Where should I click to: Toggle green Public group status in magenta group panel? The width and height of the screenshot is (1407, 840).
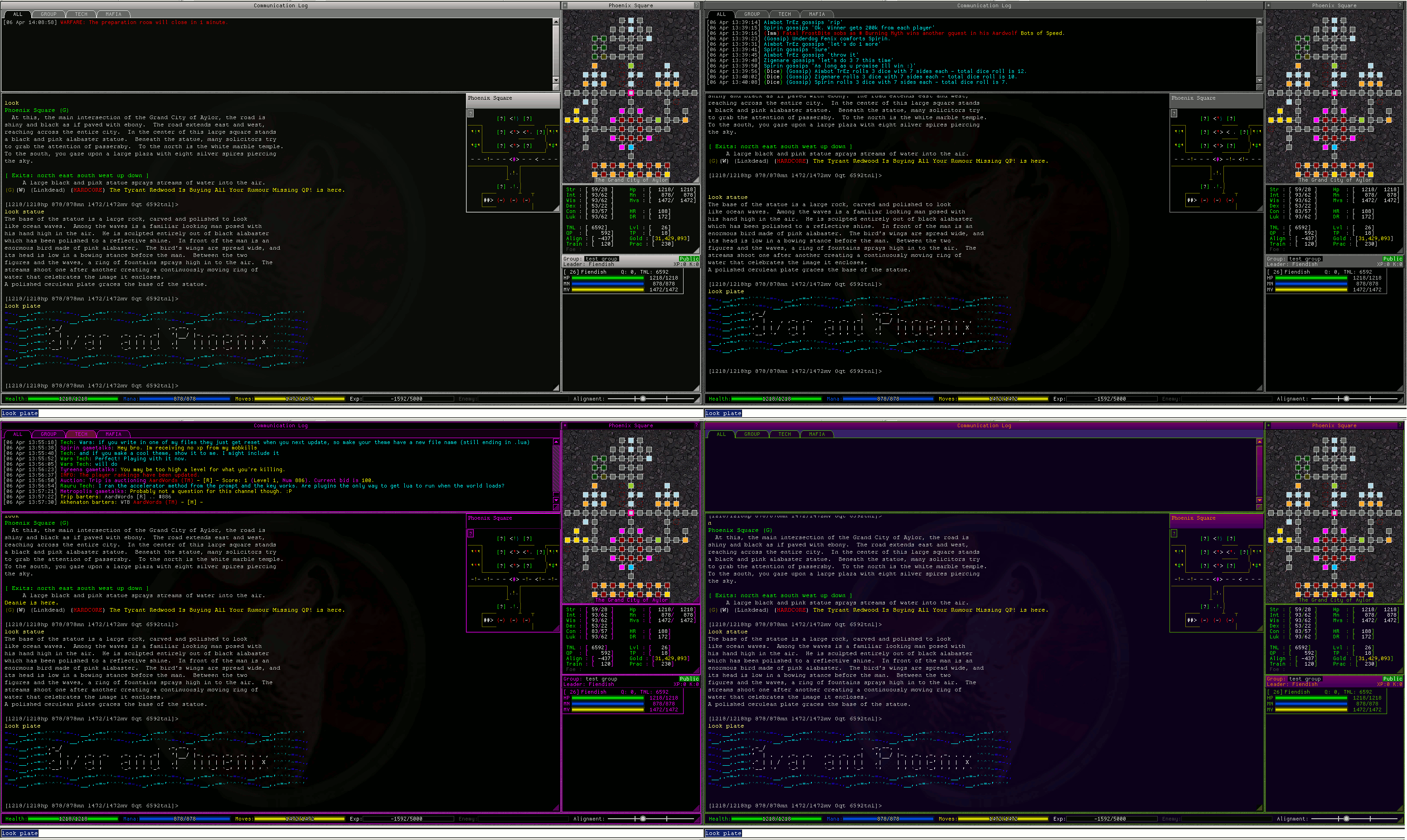point(689,679)
